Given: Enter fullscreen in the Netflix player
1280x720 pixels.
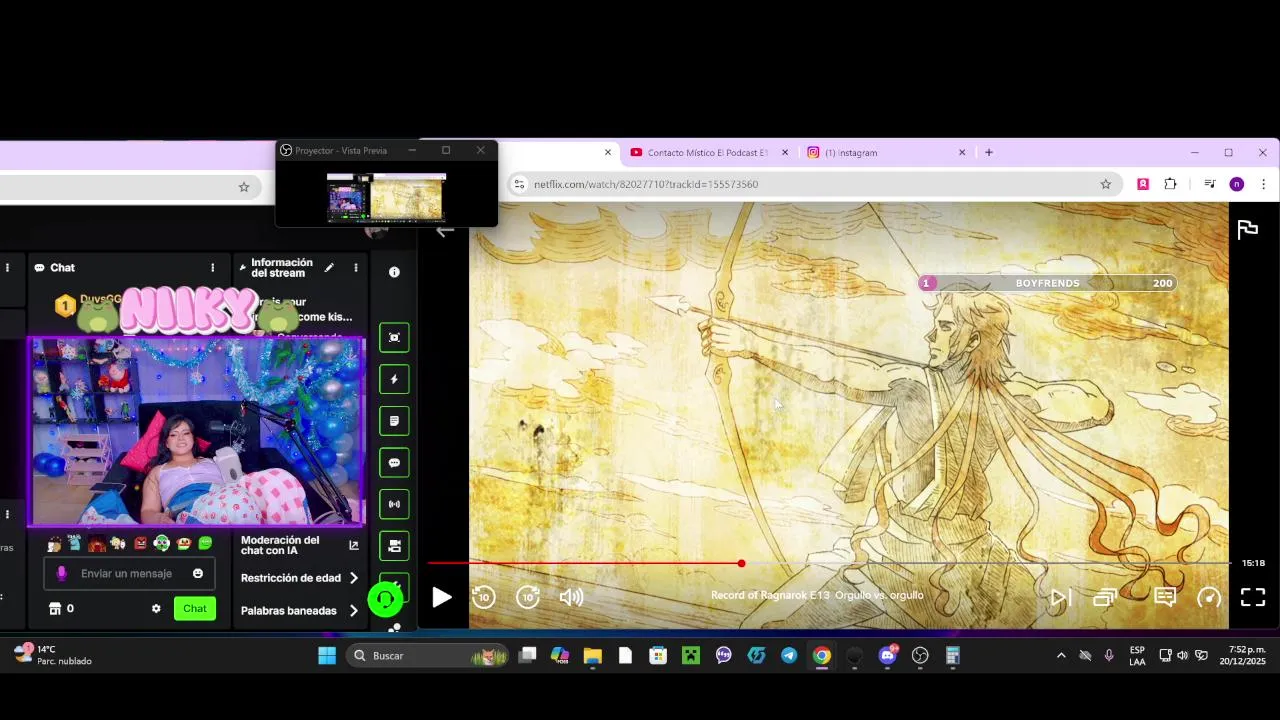Looking at the screenshot, I should coord(1253,597).
